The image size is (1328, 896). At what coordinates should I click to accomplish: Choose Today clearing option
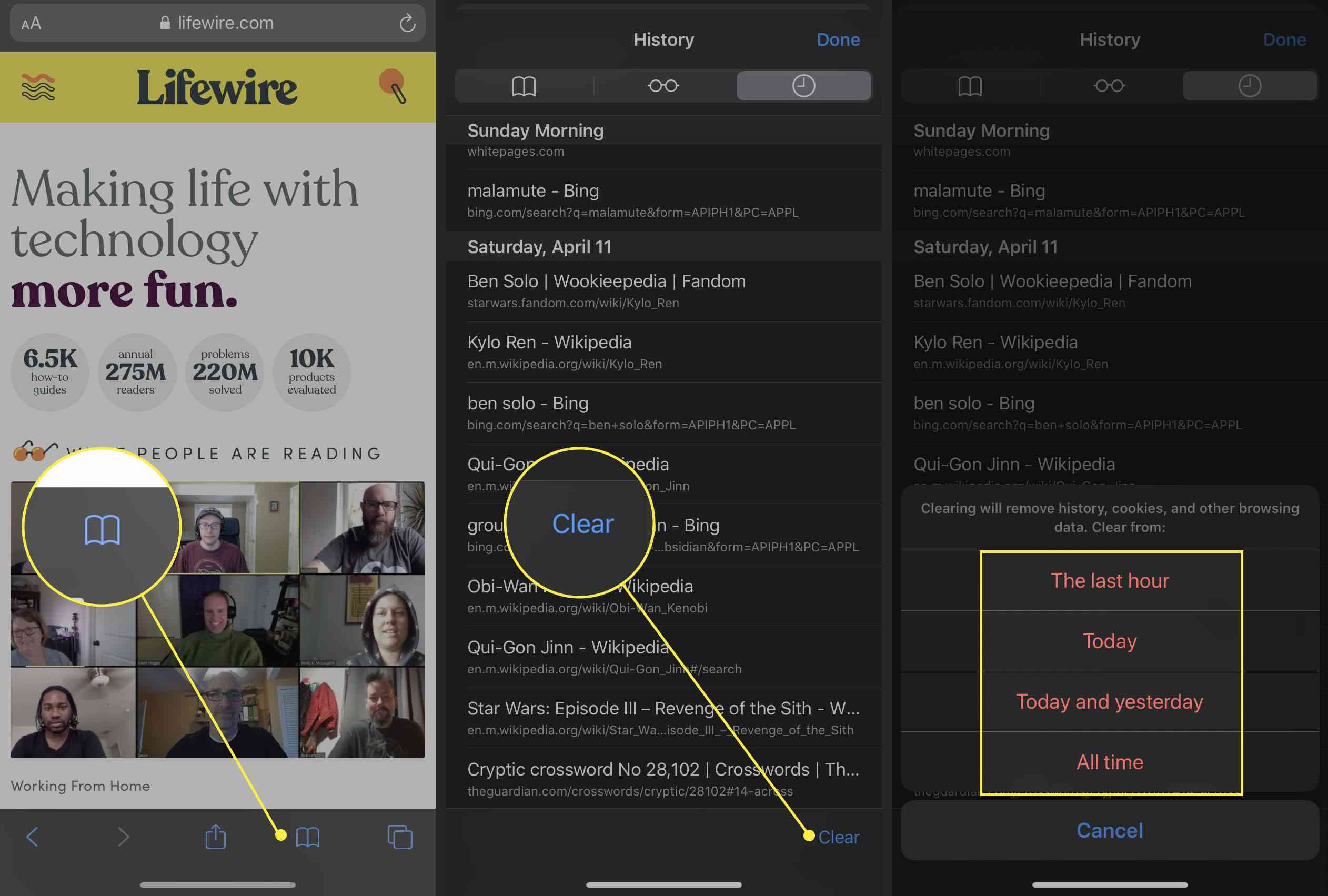coord(1110,641)
